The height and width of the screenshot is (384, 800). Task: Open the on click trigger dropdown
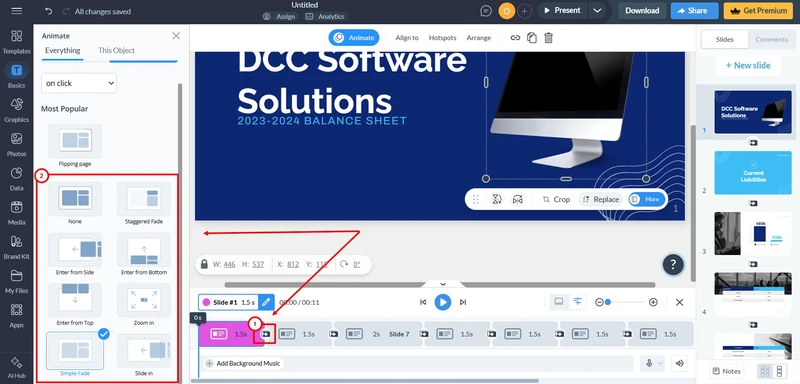coord(79,83)
